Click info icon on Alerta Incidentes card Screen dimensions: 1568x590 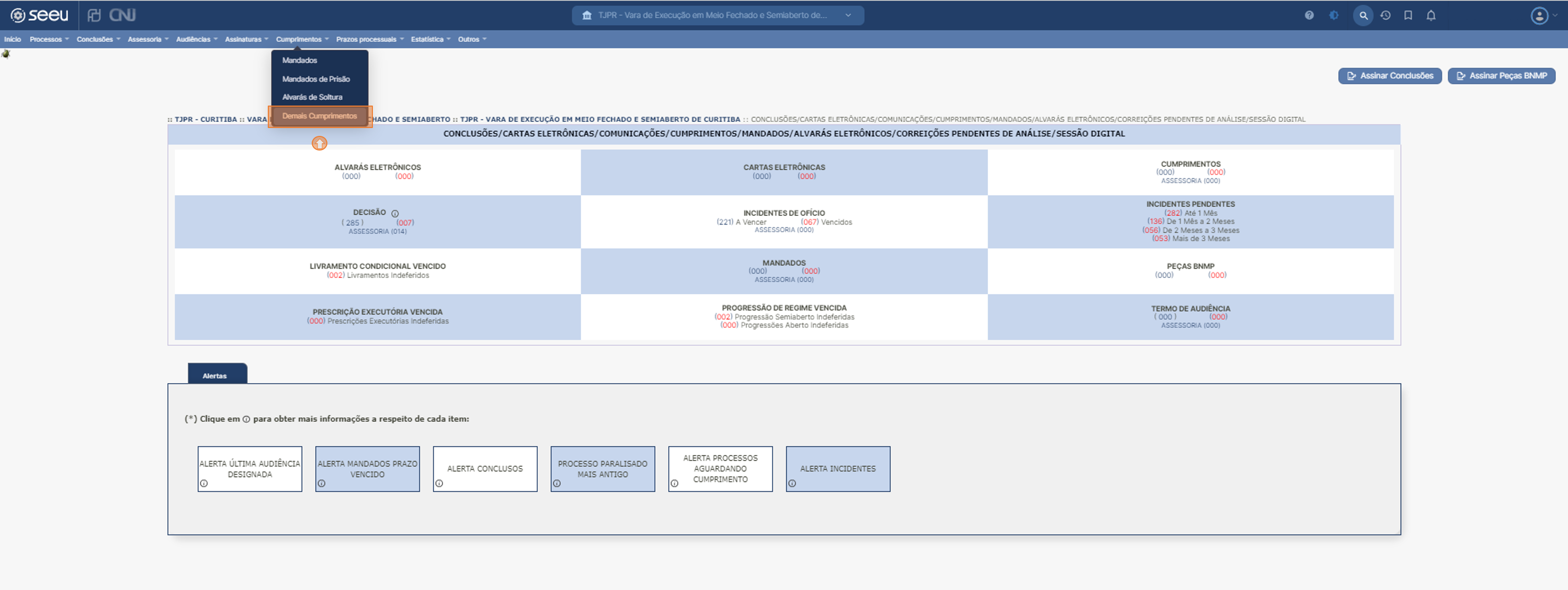tap(792, 483)
